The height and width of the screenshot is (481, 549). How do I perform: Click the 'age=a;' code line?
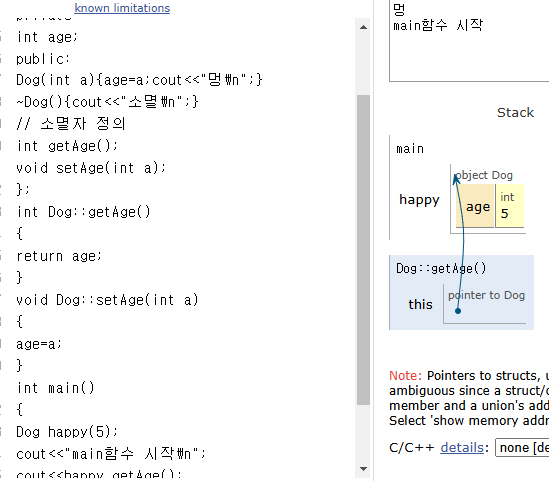[x=39, y=344]
